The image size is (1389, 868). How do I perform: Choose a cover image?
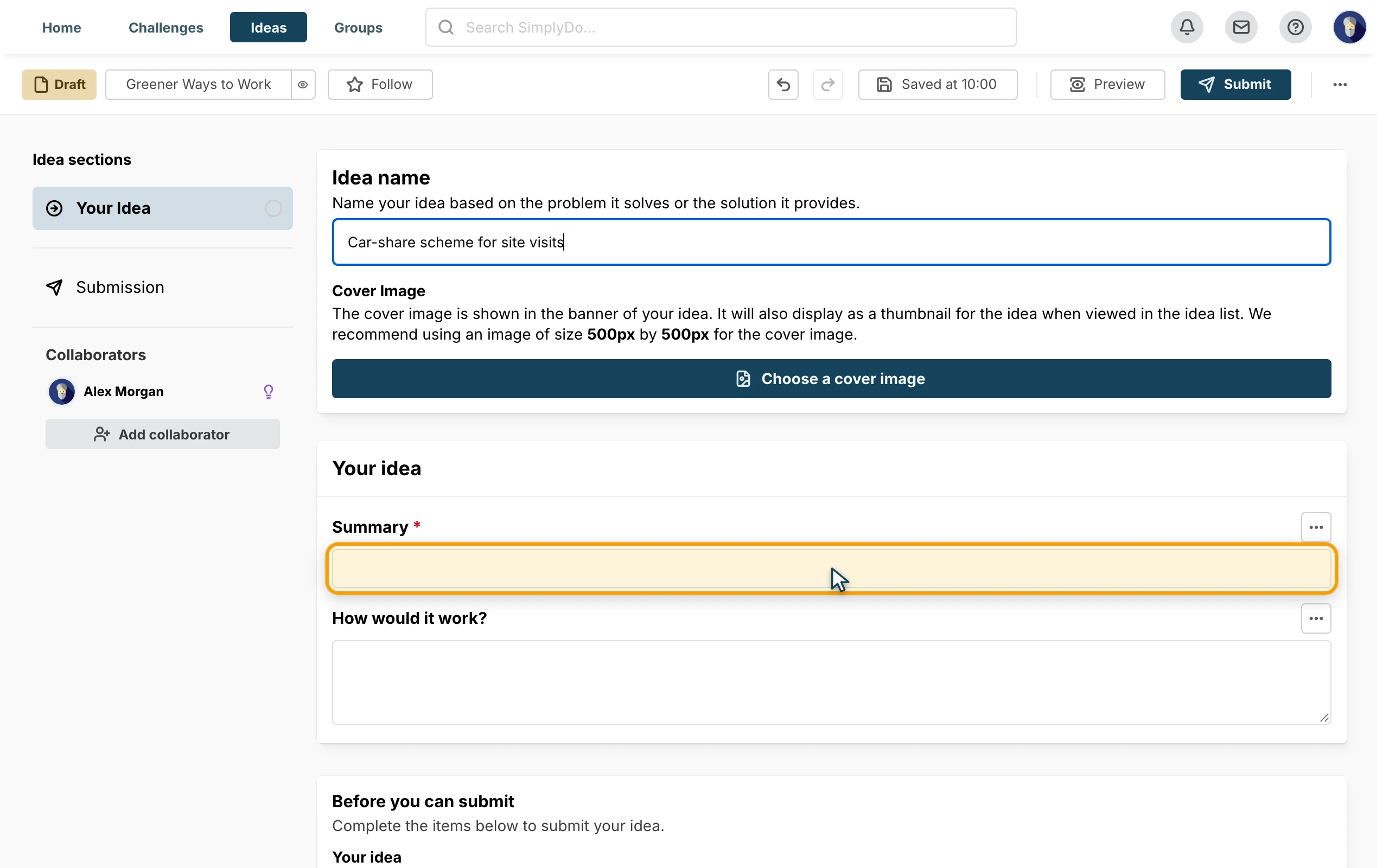pyautogui.click(x=831, y=379)
